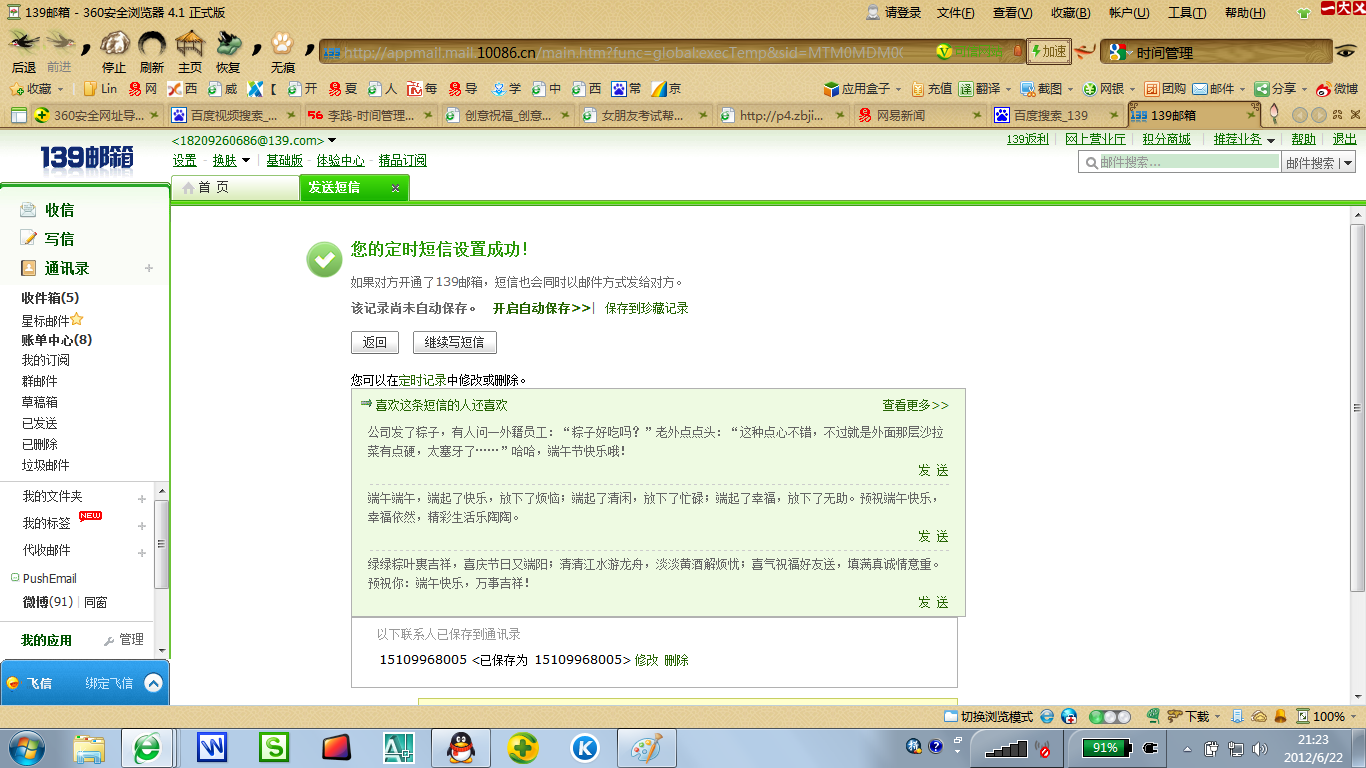Open 账单中心(8) folder

(56, 340)
